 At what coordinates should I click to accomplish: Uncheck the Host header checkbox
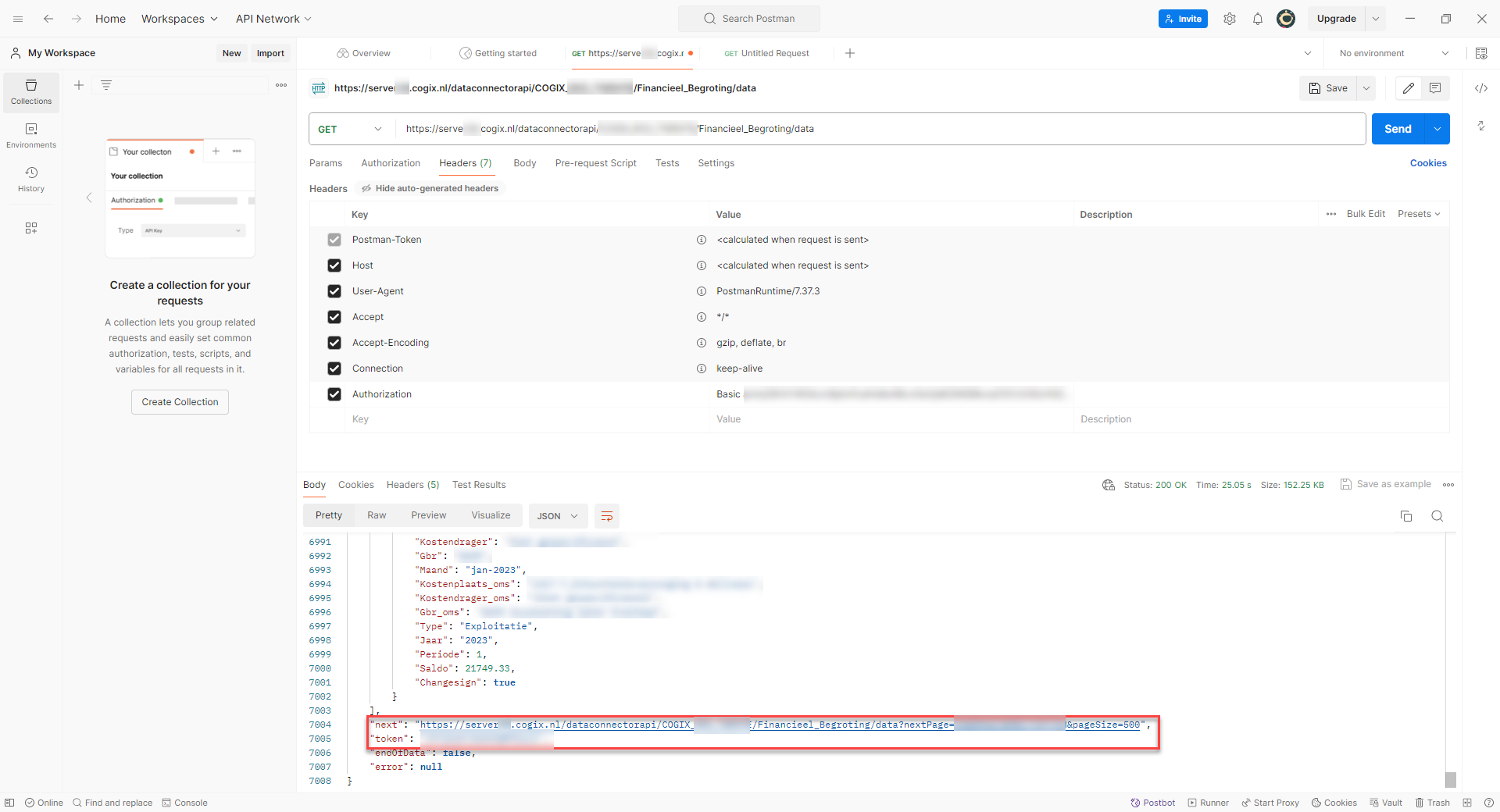[334, 265]
